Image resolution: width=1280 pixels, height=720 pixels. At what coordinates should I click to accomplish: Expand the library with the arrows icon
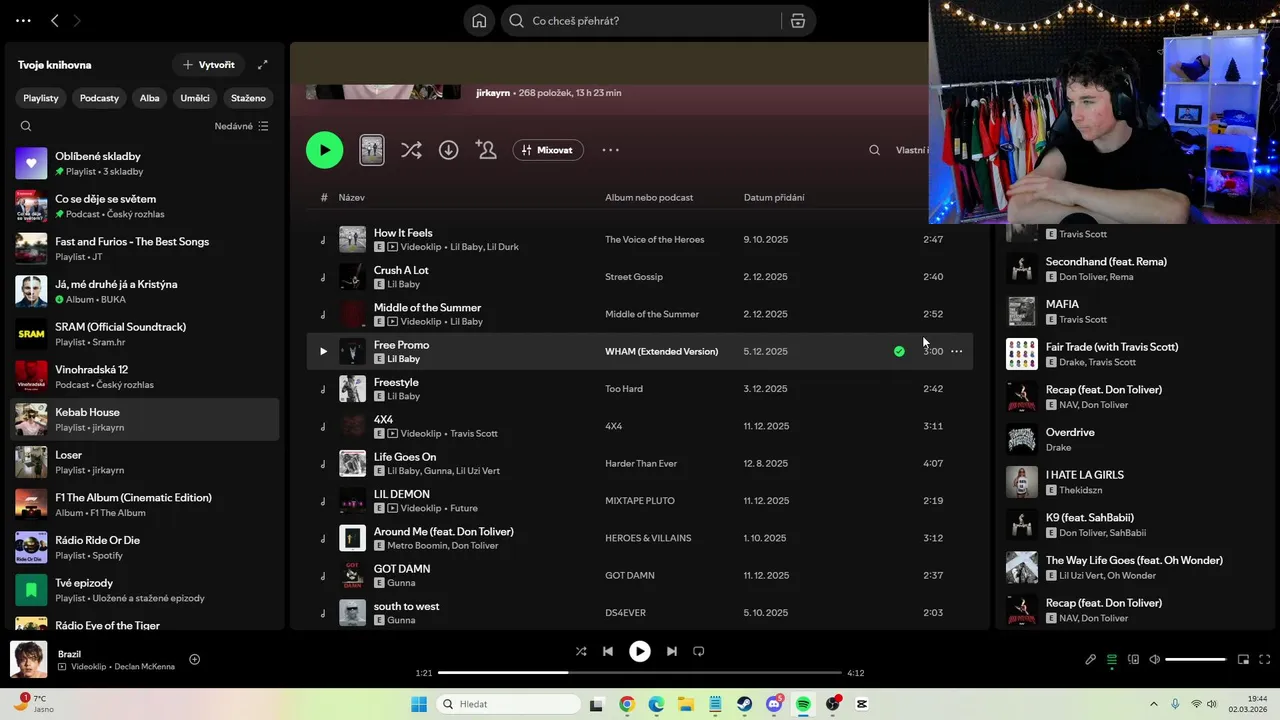(263, 65)
